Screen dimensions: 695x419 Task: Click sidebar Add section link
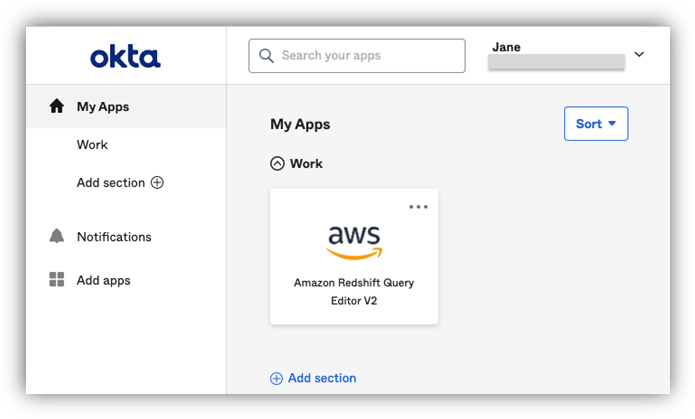pos(111,183)
